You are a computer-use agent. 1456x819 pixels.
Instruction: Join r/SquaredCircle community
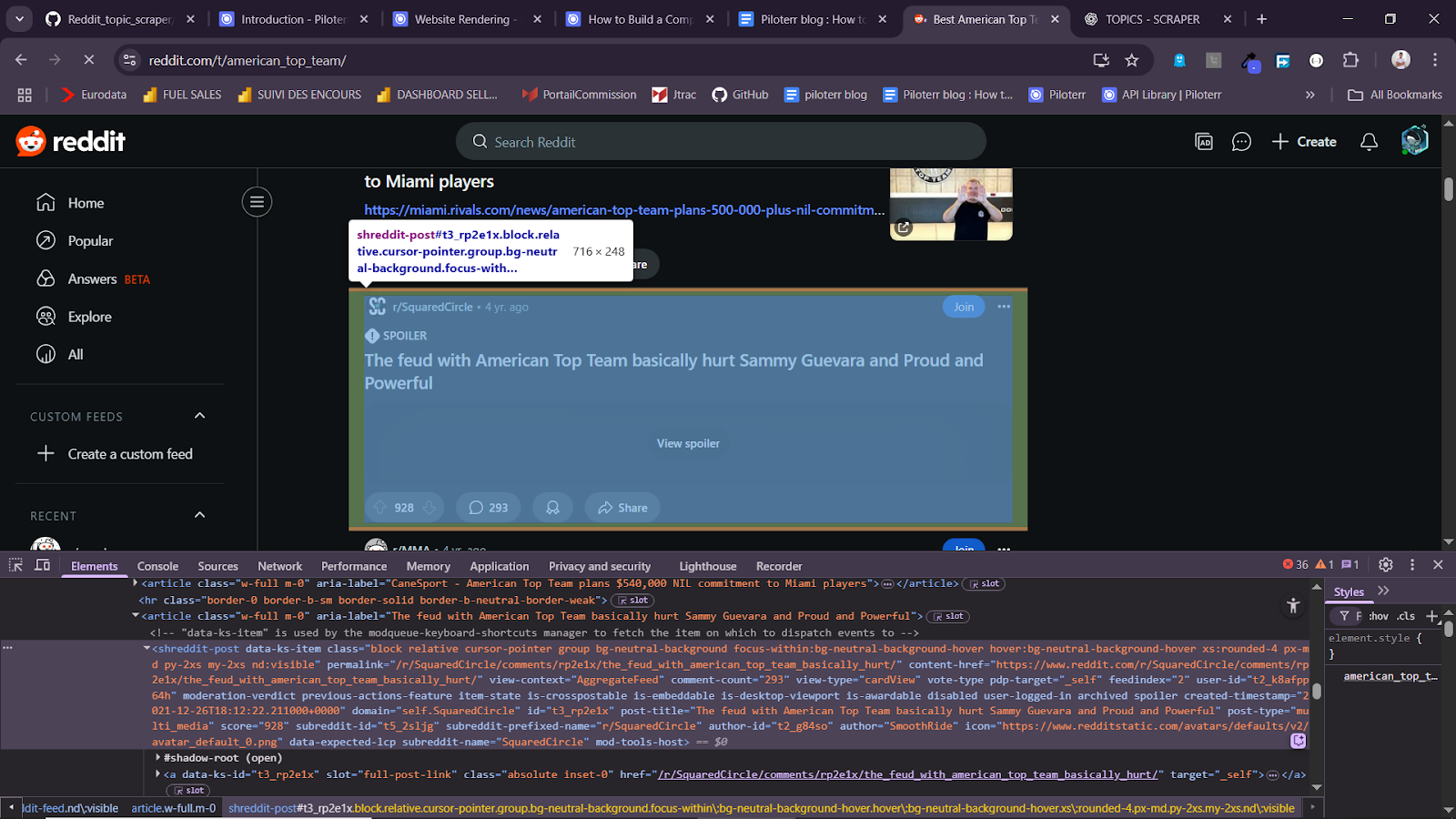click(964, 307)
